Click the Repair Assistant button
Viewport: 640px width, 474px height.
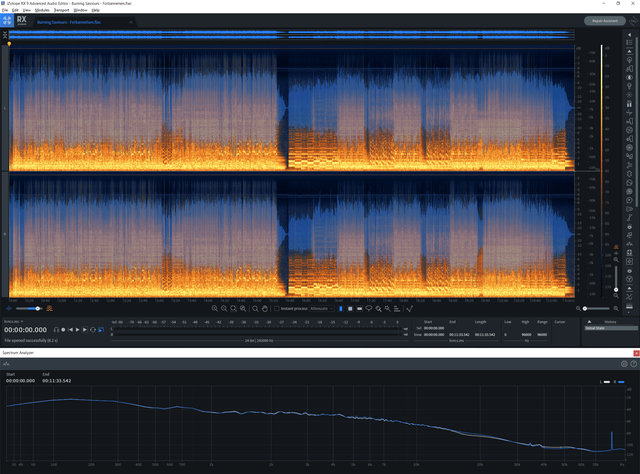[604, 20]
